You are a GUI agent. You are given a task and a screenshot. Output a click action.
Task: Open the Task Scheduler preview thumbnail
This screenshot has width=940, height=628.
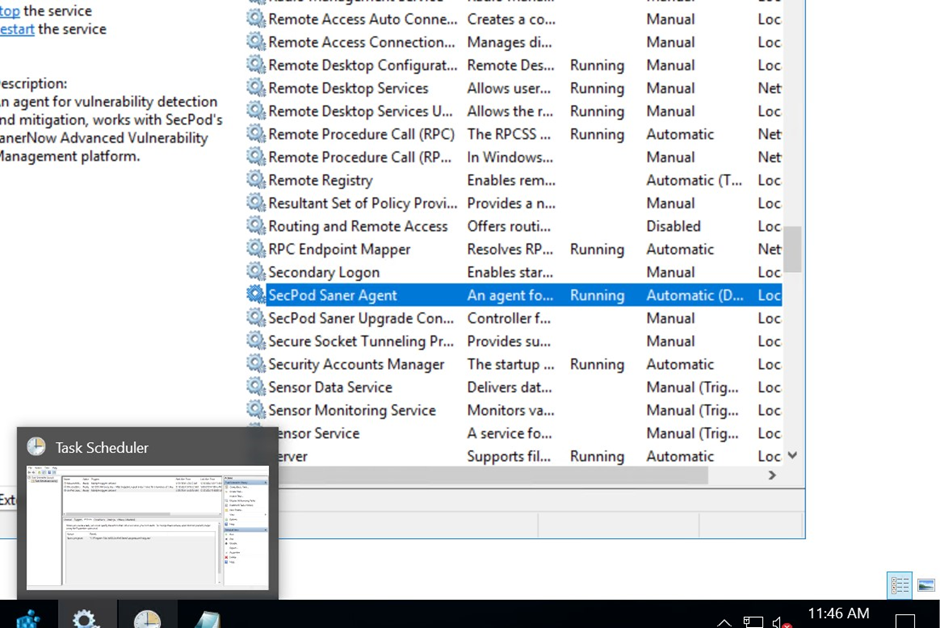point(147,527)
